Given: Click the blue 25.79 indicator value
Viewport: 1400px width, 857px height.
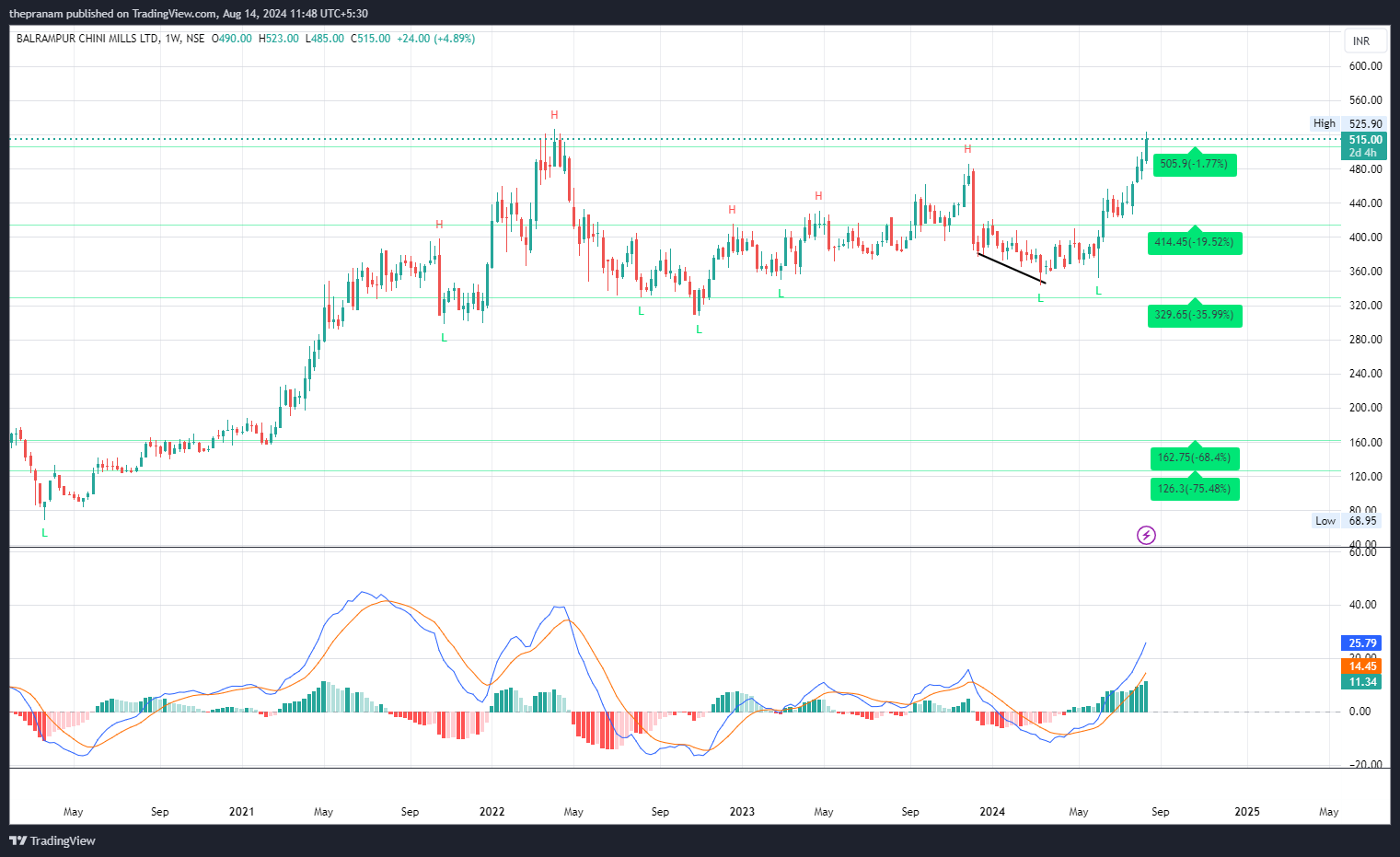Looking at the screenshot, I should point(1362,643).
